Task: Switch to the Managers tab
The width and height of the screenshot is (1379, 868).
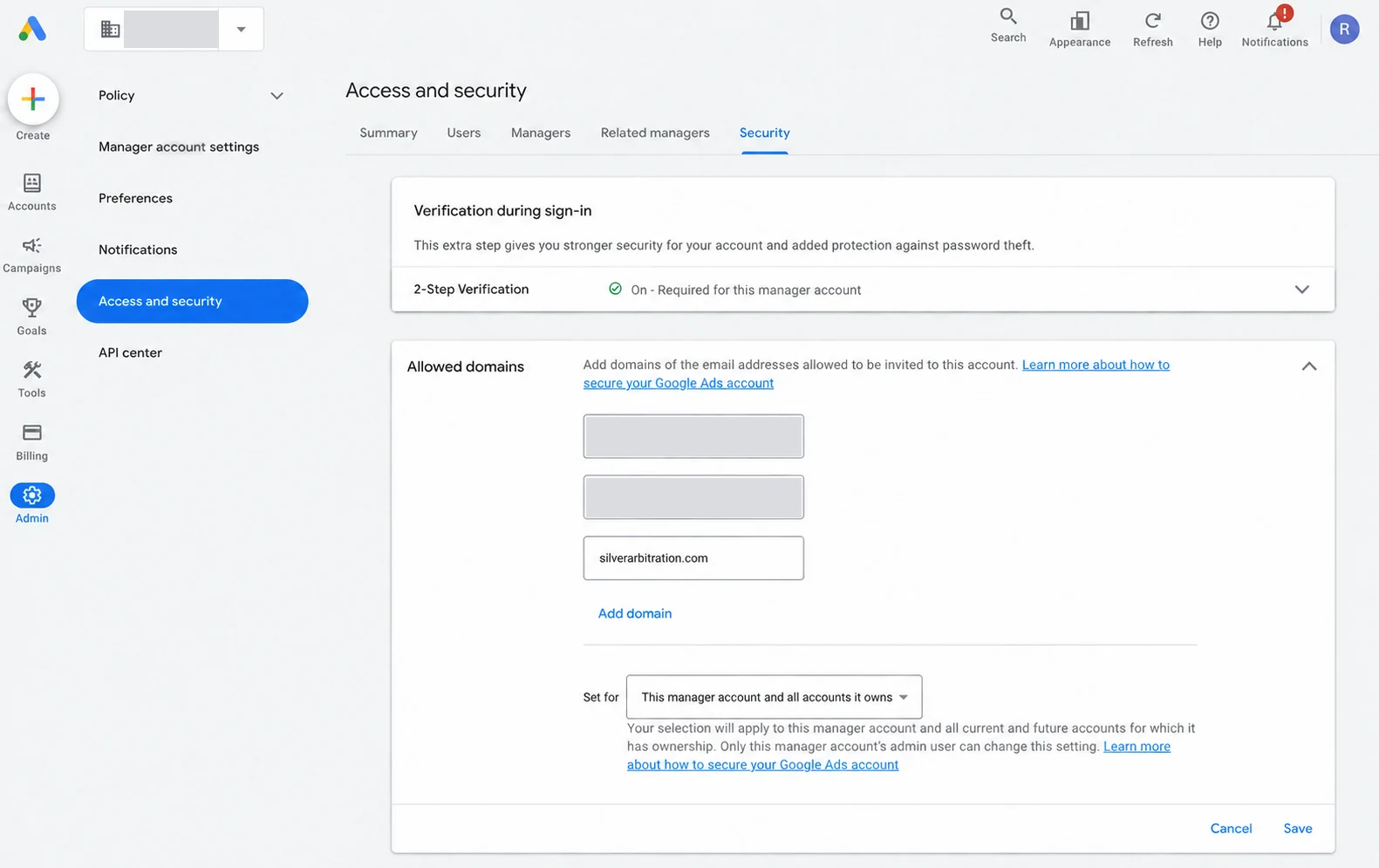Action: 541,133
